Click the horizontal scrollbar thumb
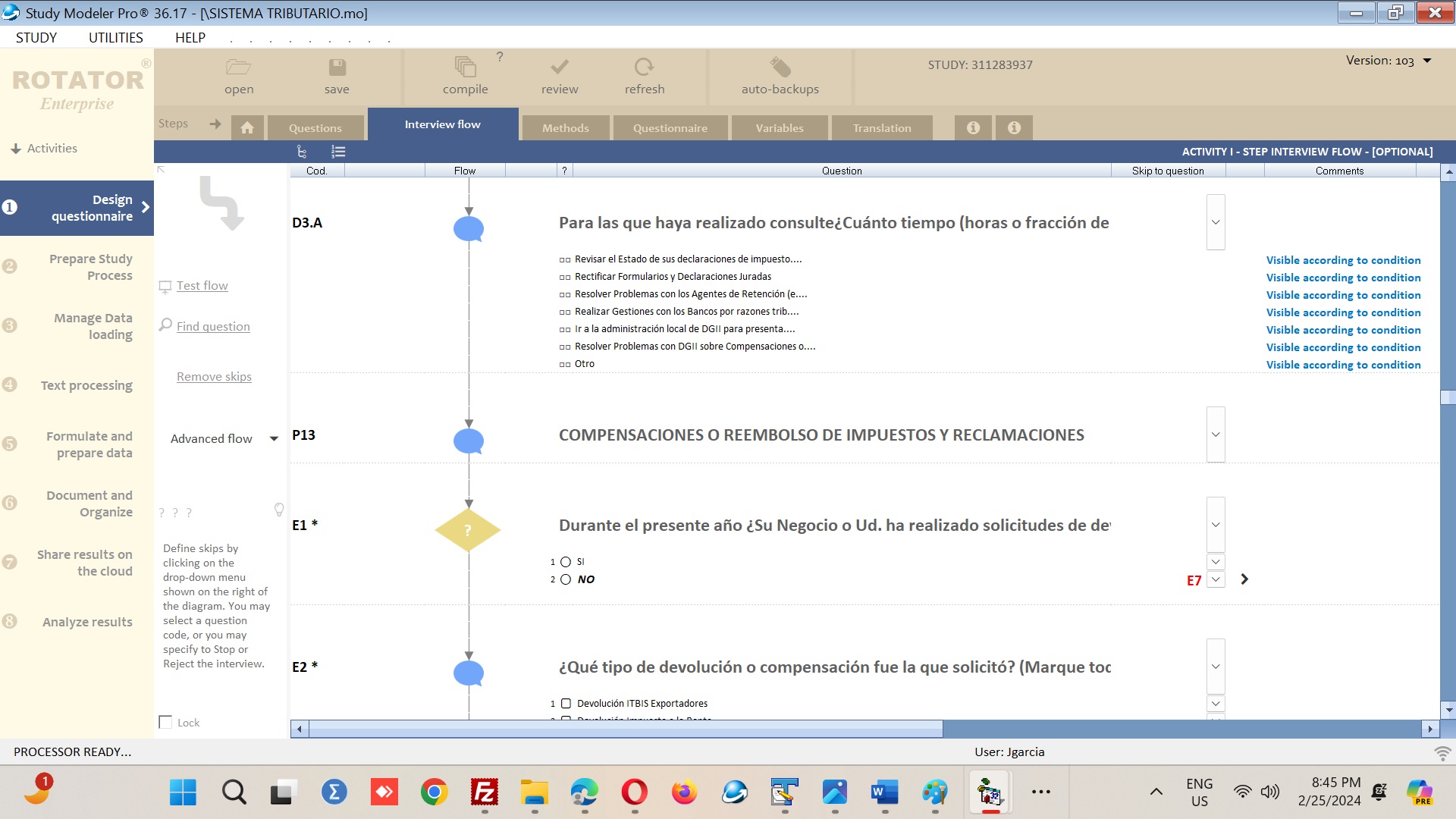This screenshot has height=819, width=1456. [625, 729]
